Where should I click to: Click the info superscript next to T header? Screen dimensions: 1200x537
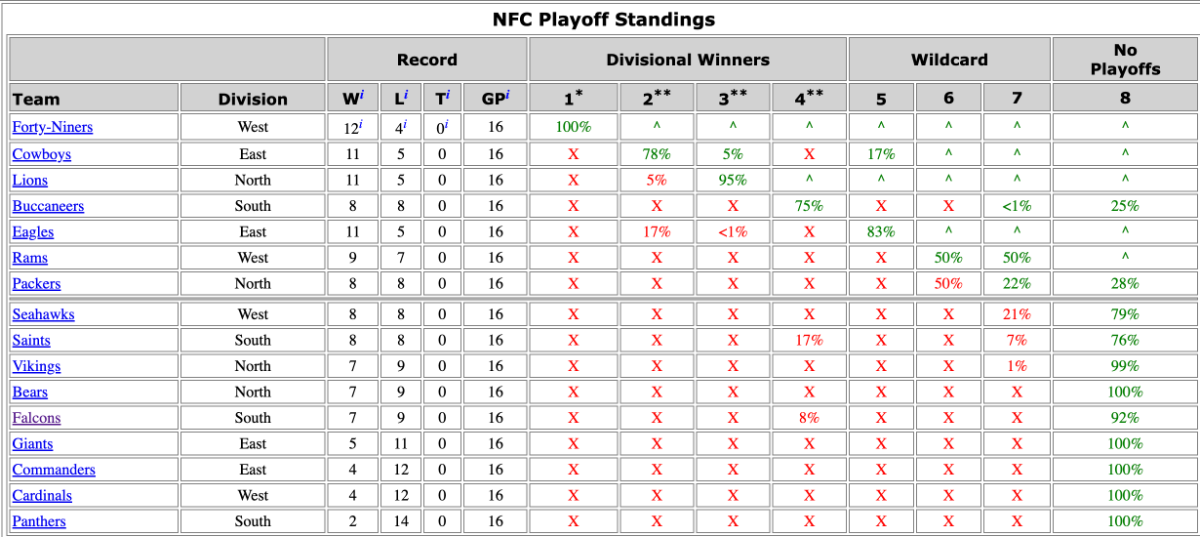(x=448, y=94)
